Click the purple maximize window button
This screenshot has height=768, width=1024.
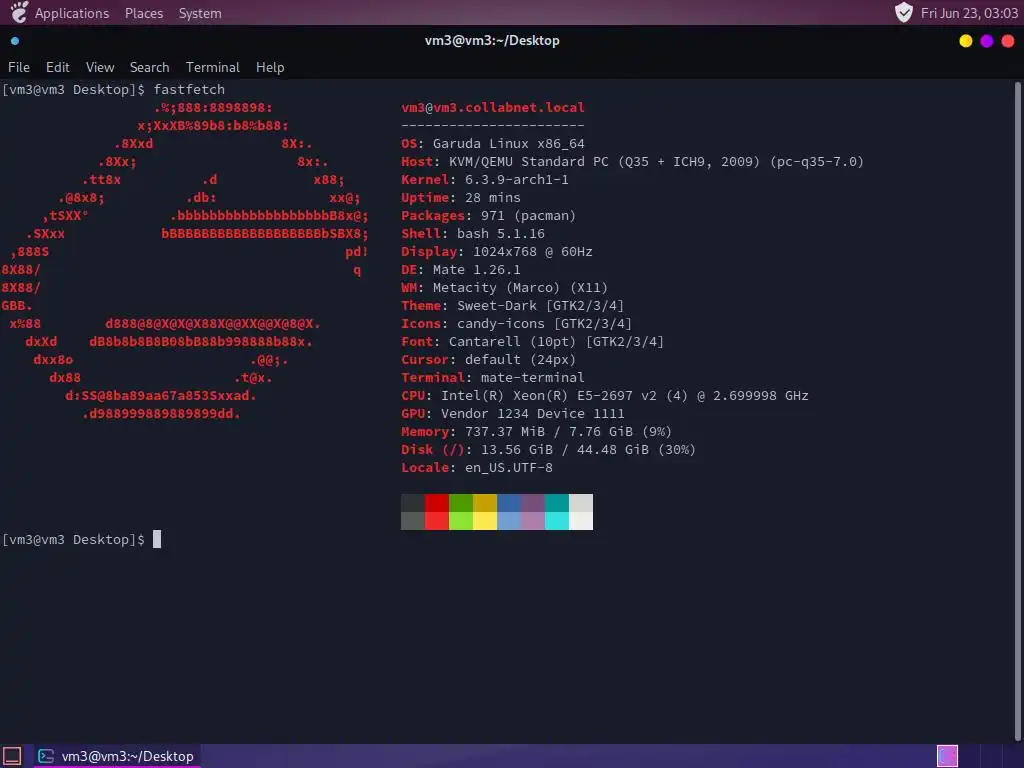(x=987, y=40)
